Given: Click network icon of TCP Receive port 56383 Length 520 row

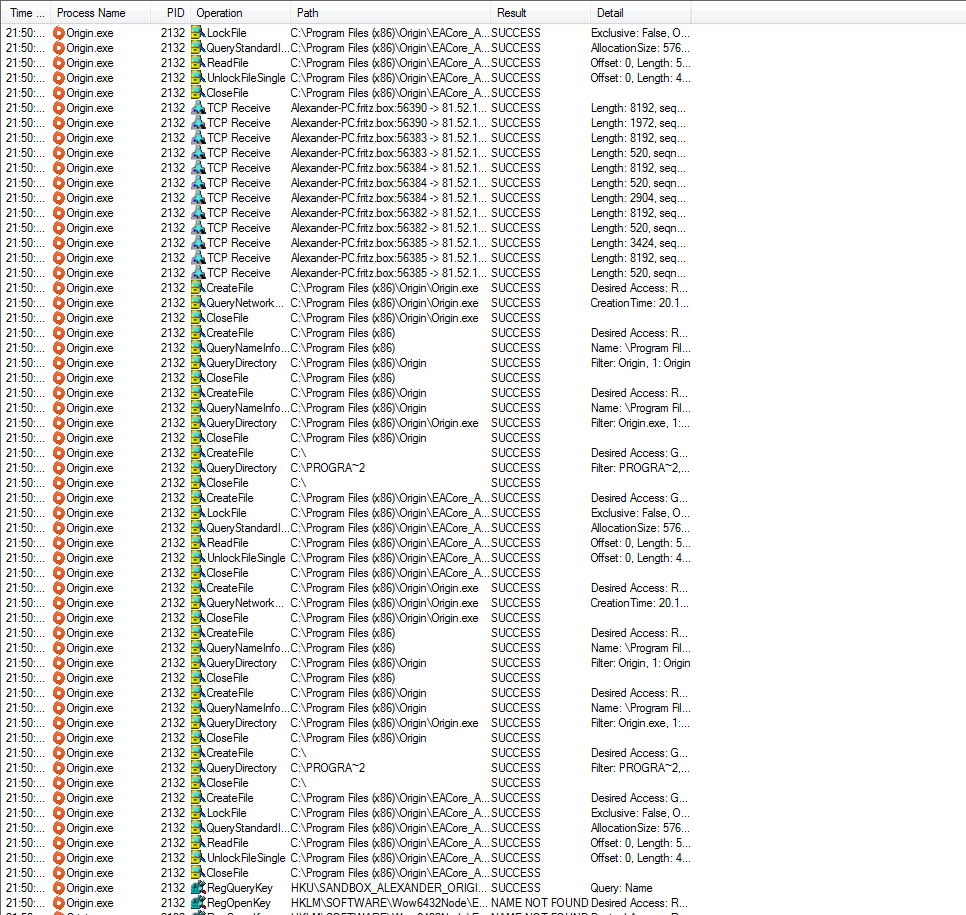Looking at the screenshot, I should 198,153.
